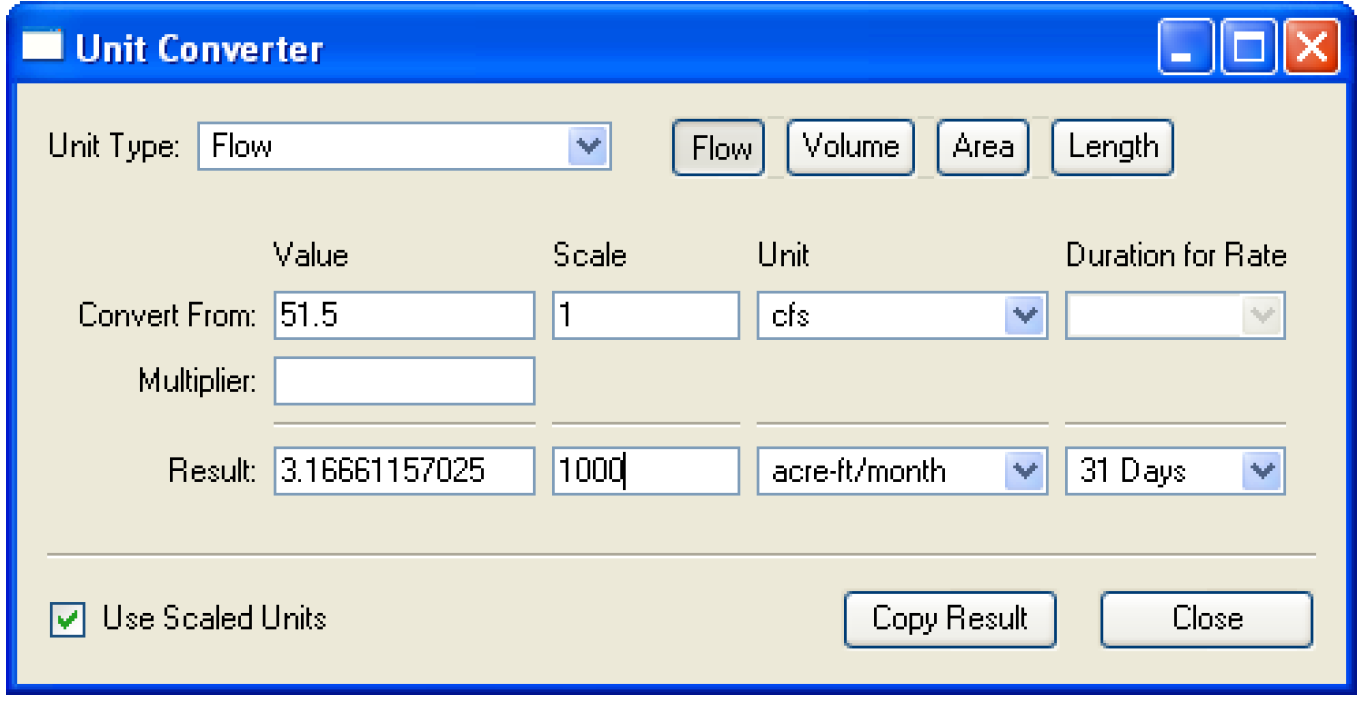Expand the Convert From unit dropdown showing cfs
Viewport: 1363px width, 713px height.
click(x=1024, y=316)
